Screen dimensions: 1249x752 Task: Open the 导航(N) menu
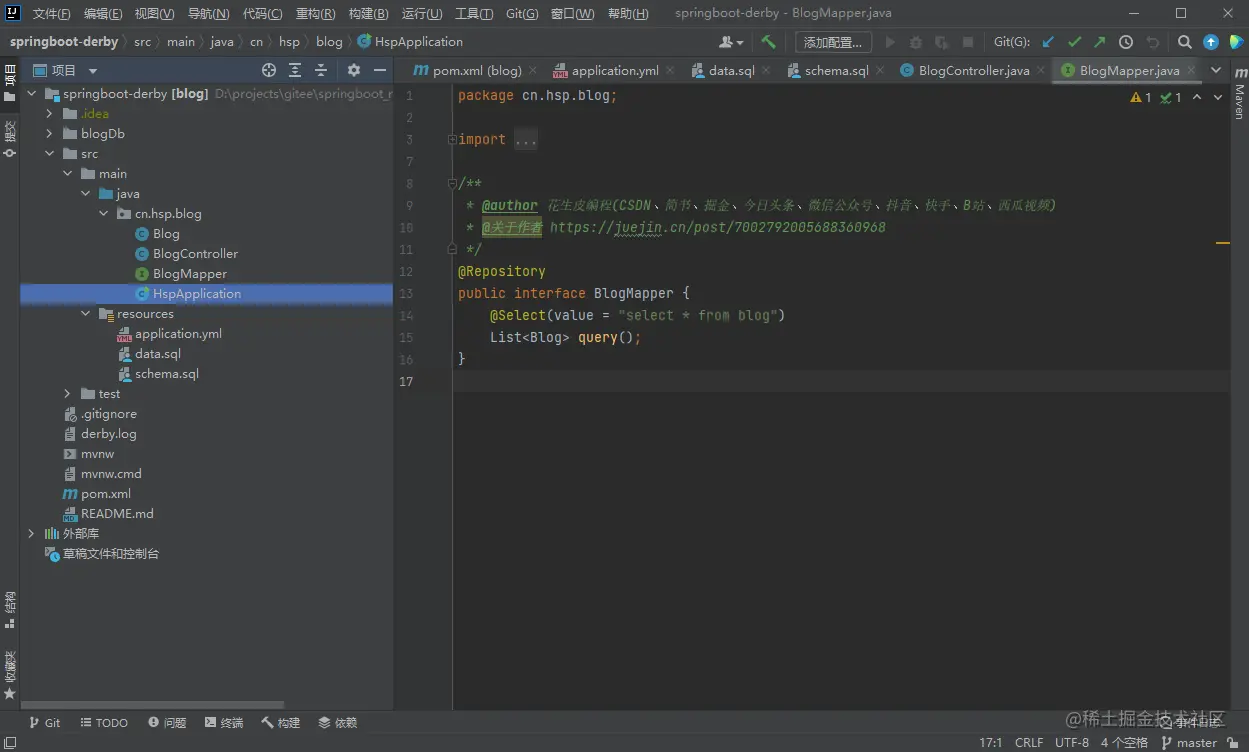click(208, 14)
